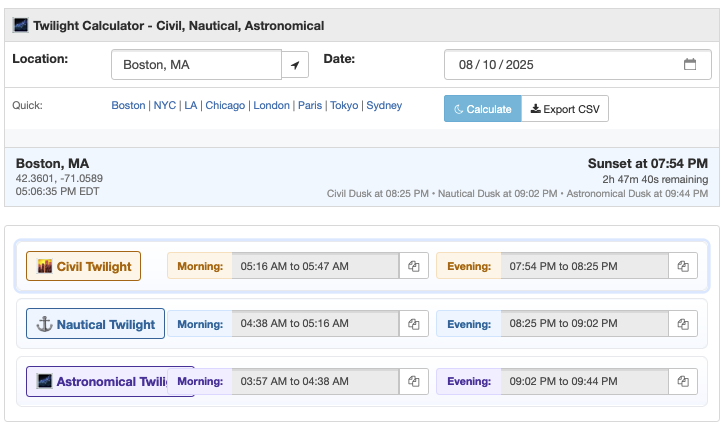Image resolution: width=728 pixels, height=433 pixels.
Task: Open the date picker calendar icon
Action: (x=690, y=64)
